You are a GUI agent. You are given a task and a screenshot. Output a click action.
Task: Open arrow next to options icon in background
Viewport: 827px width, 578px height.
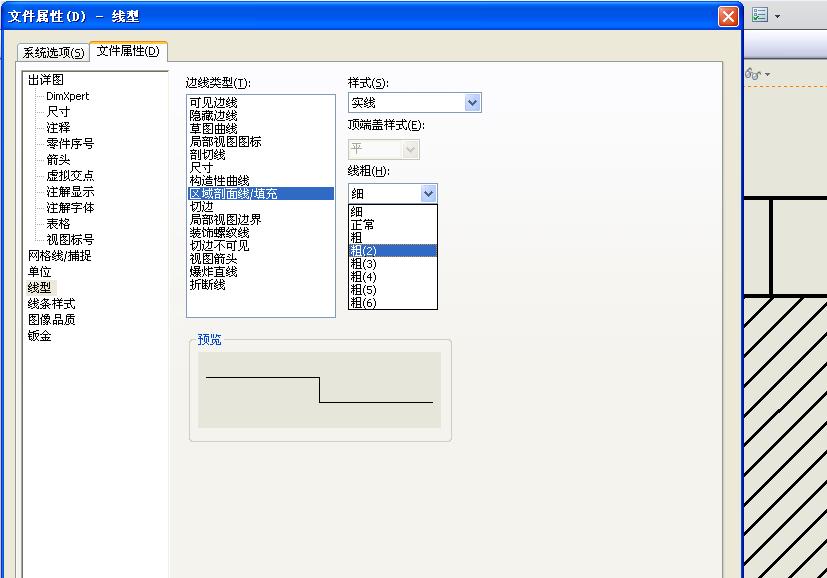click(777, 16)
